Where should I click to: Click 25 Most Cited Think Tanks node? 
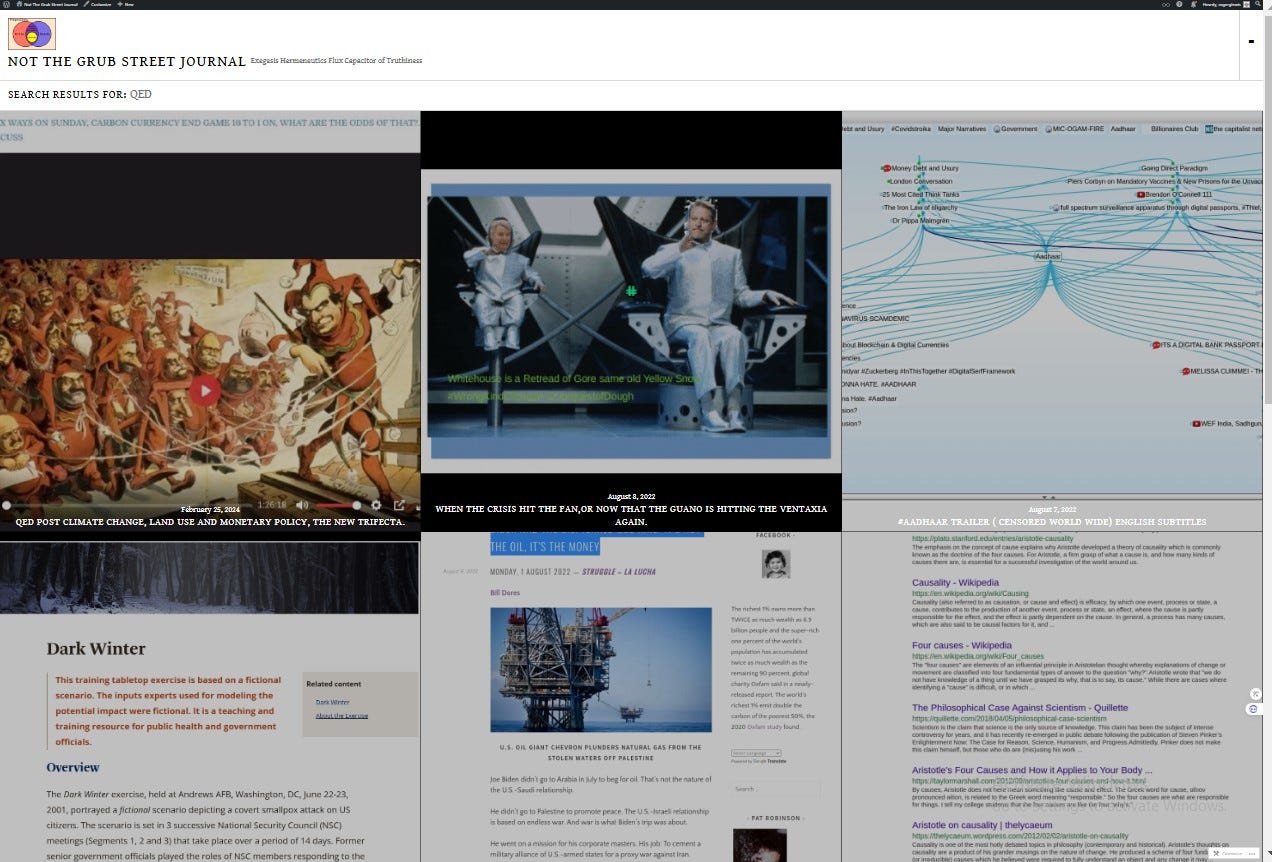click(921, 194)
